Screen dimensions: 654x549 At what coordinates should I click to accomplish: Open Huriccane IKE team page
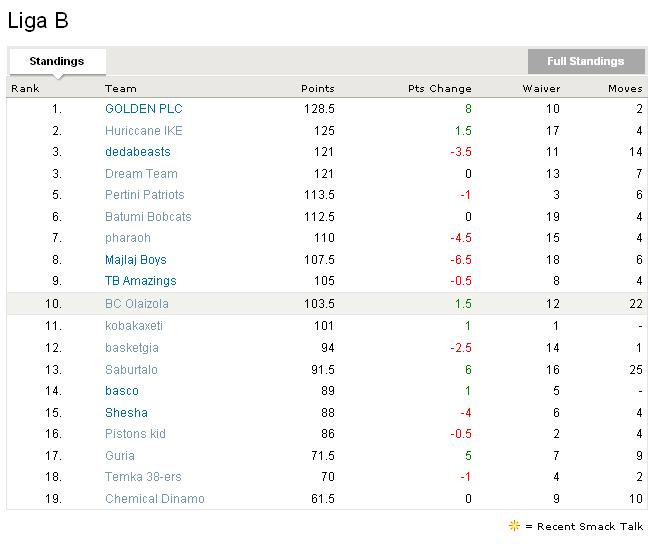[143, 131]
